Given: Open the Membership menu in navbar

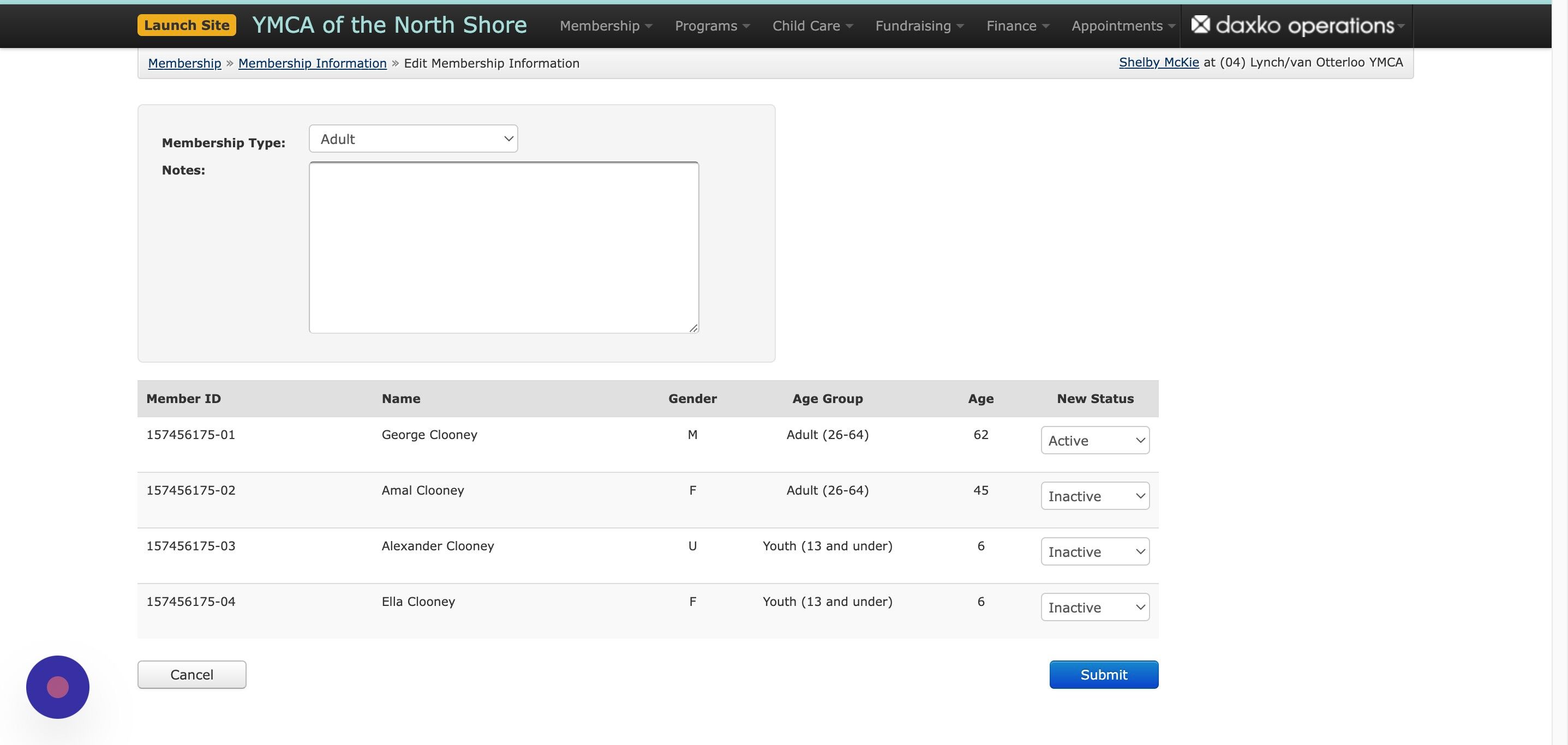Looking at the screenshot, I should point(606,26).
